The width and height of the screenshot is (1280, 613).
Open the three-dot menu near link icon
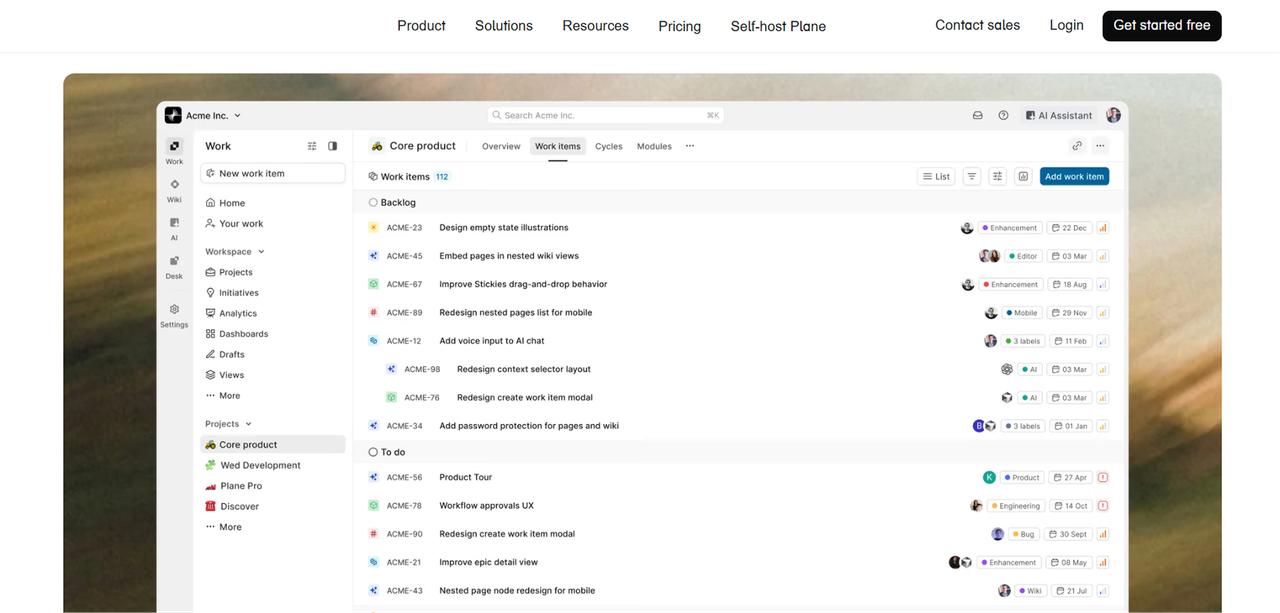[x=1100, y=146]
